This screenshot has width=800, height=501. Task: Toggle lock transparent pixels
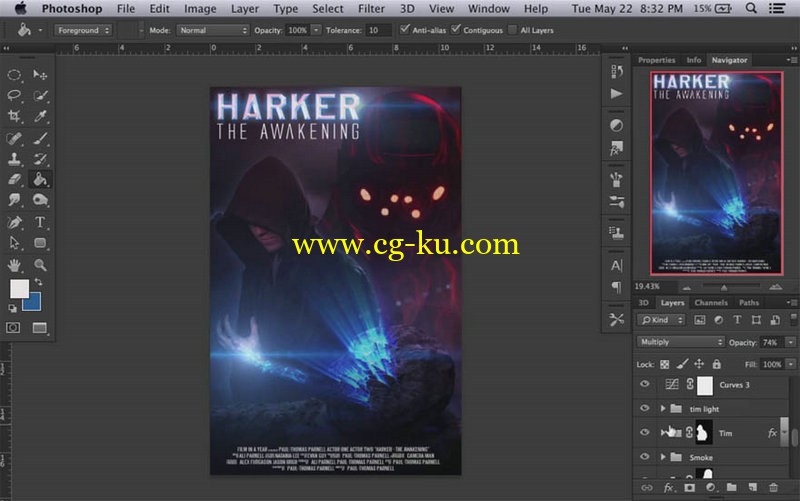[664, 364]
